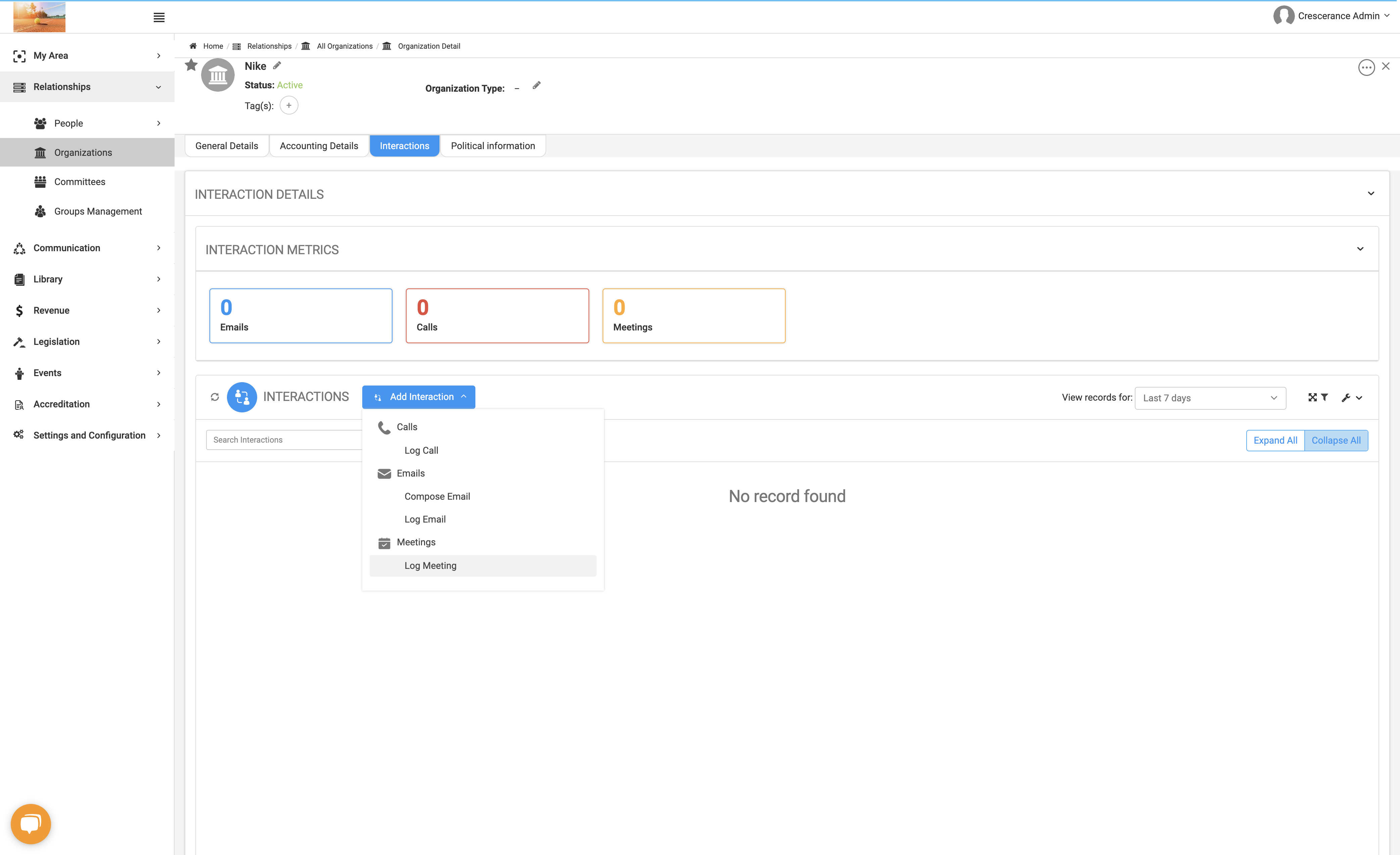Refresh the interactions list
The image size is (1400, 855).
[215, 397]
